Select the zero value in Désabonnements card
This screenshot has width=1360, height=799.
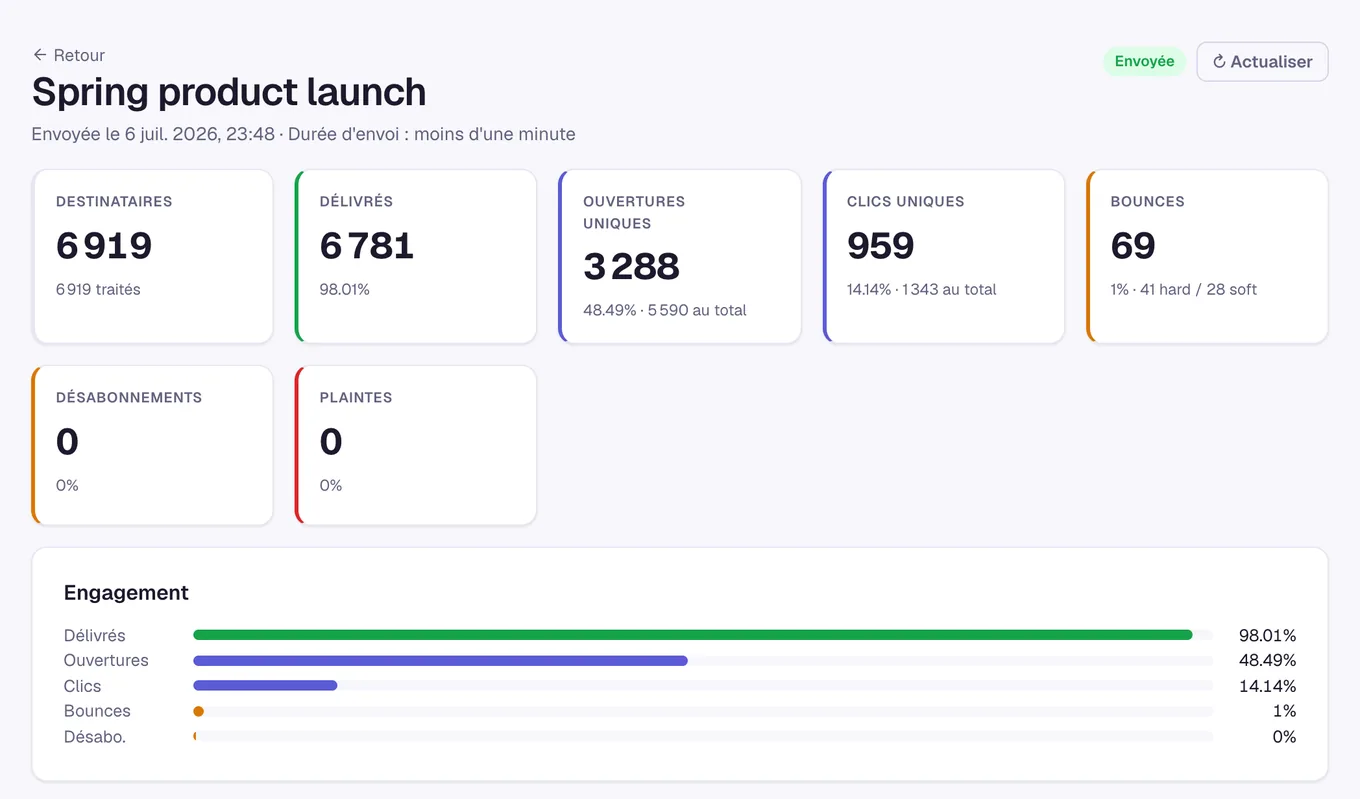[x=67, y=441]
